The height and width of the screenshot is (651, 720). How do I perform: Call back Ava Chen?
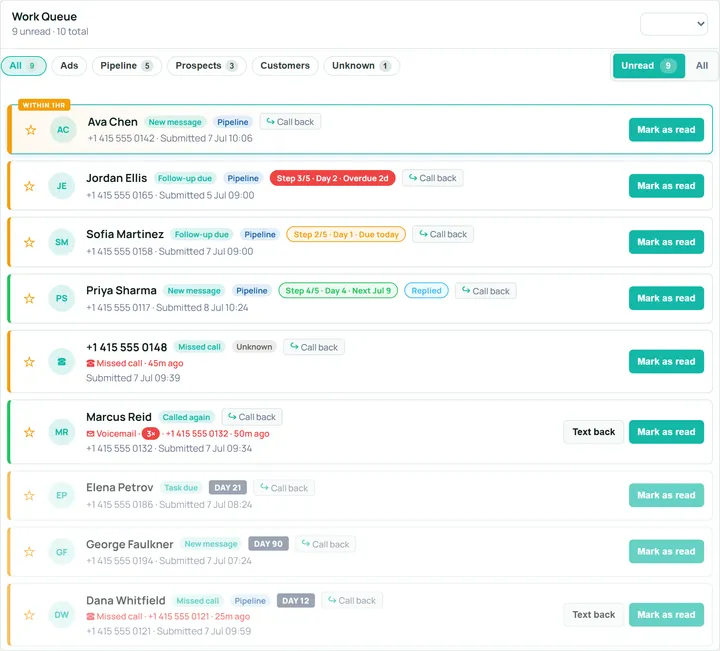pyautogui.click(x=290, y=122)
